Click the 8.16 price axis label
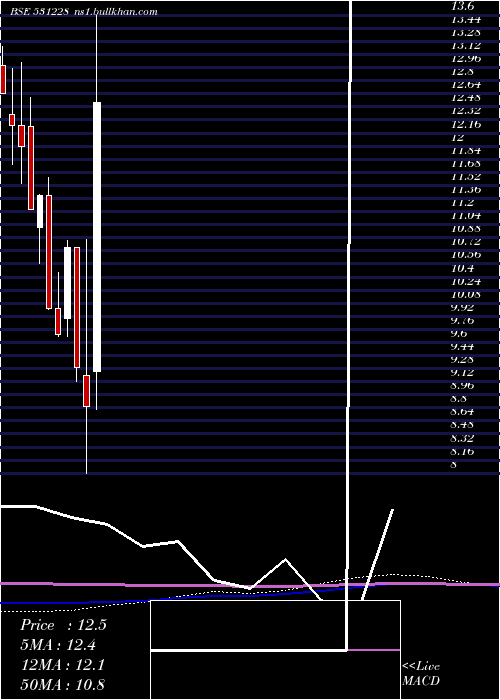The image size is (500, 700). pos(462,451)
